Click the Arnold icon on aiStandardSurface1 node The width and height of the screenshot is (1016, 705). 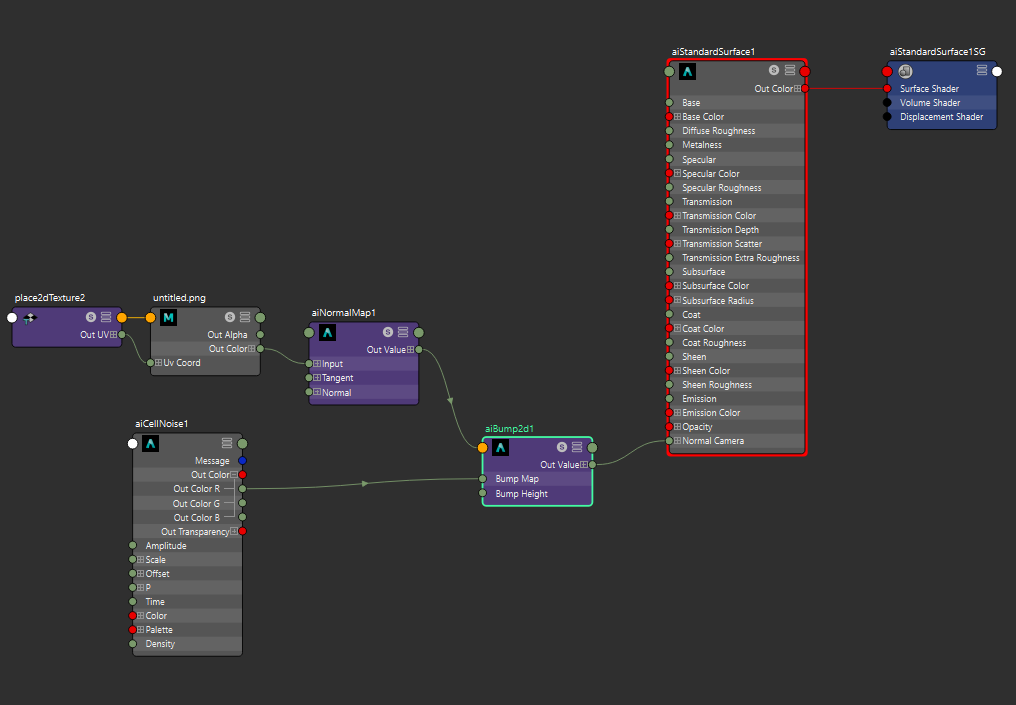click(687, 71)
